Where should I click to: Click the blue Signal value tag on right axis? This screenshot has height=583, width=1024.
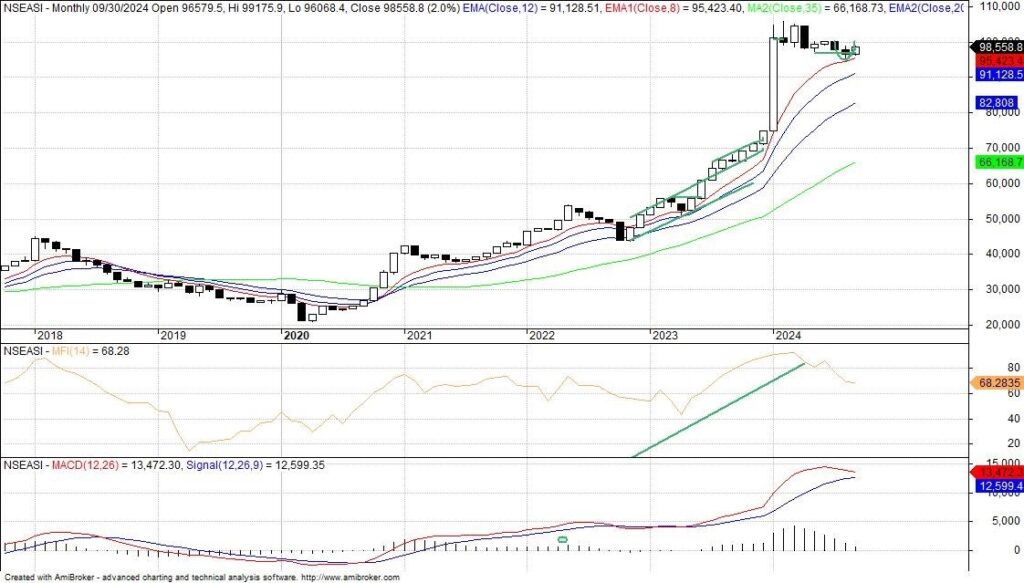[996, 486]
